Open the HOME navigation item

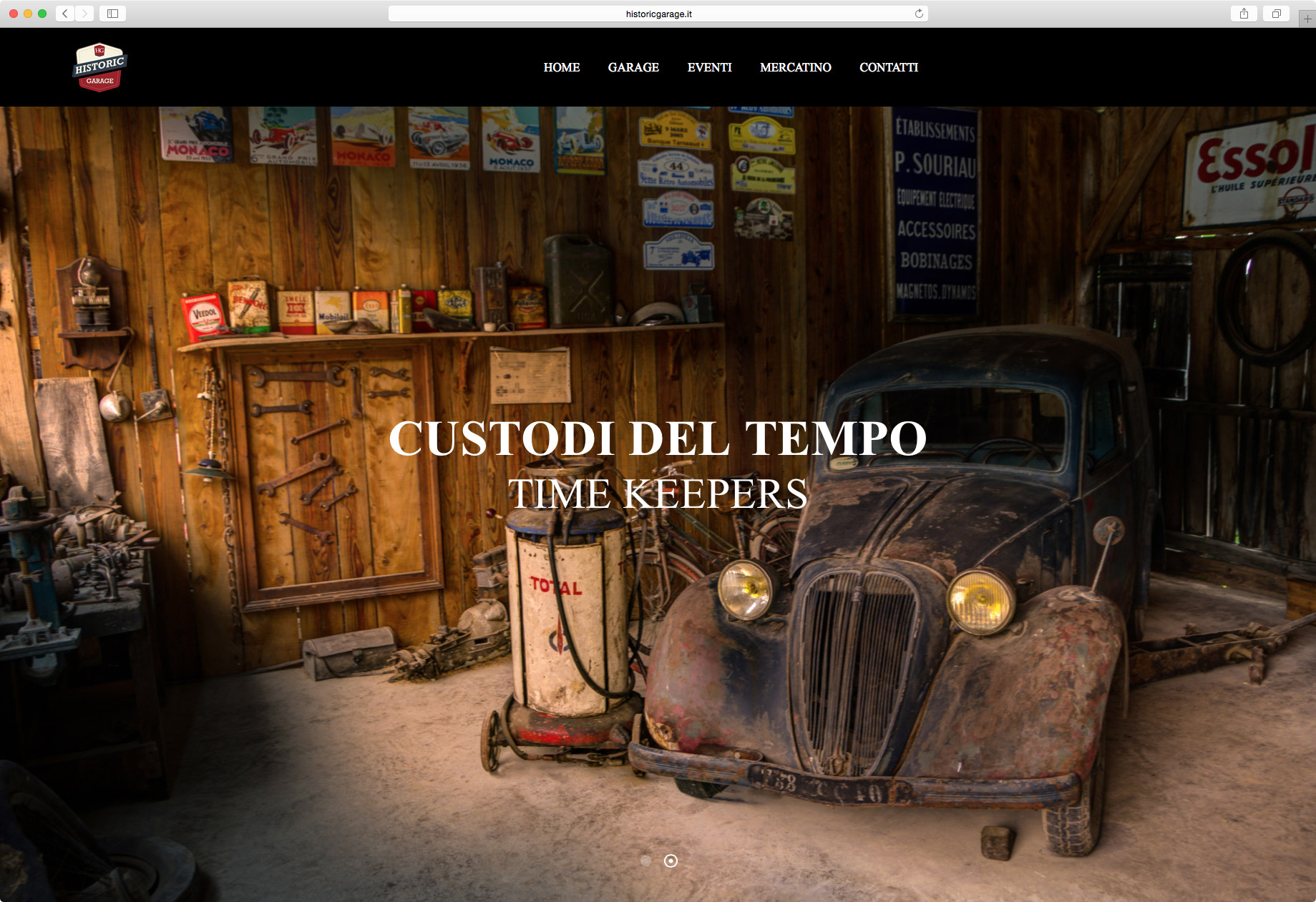point(561,67)
